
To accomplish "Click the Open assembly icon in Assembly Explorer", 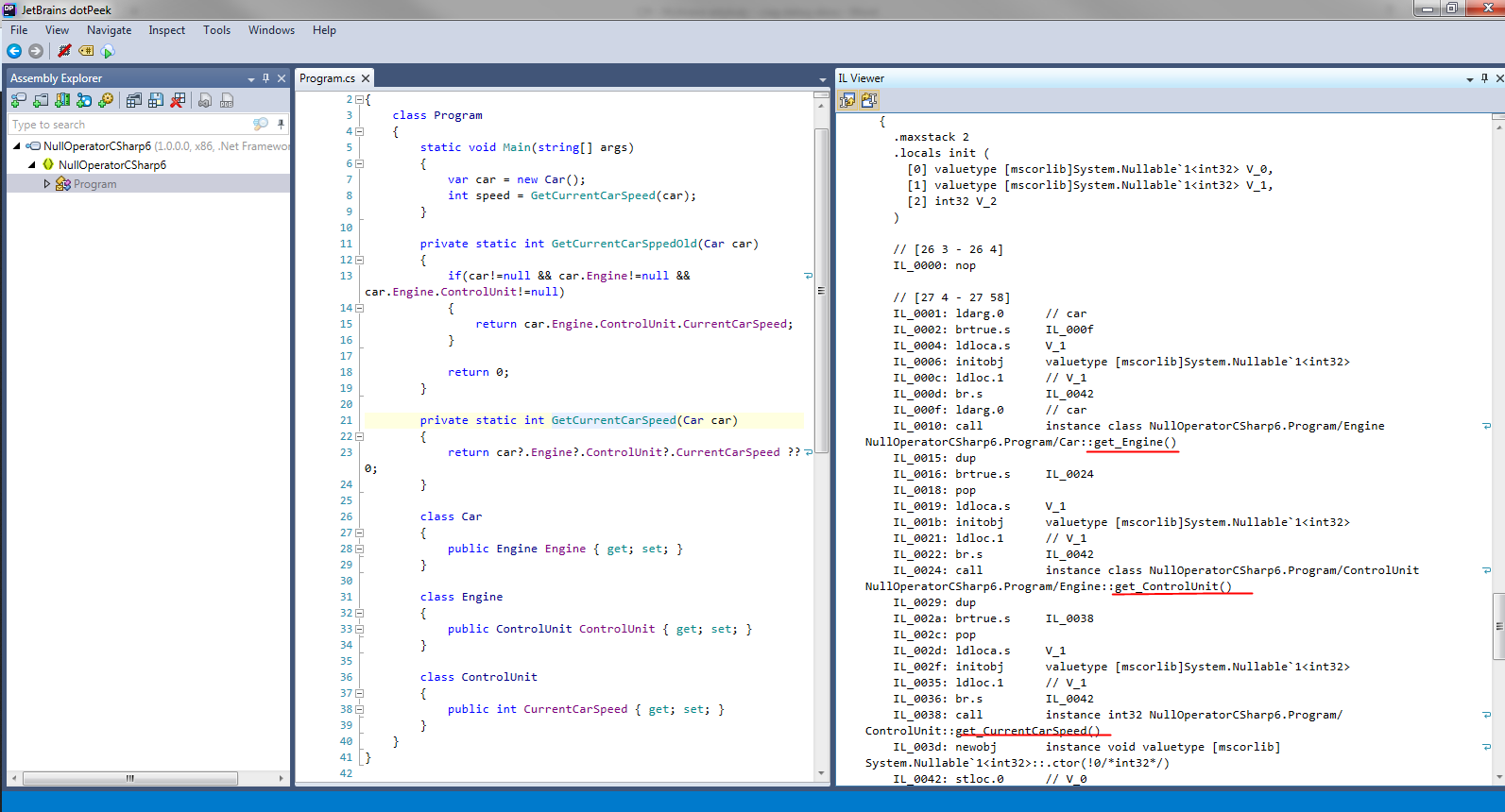I will tap(18, 100).
